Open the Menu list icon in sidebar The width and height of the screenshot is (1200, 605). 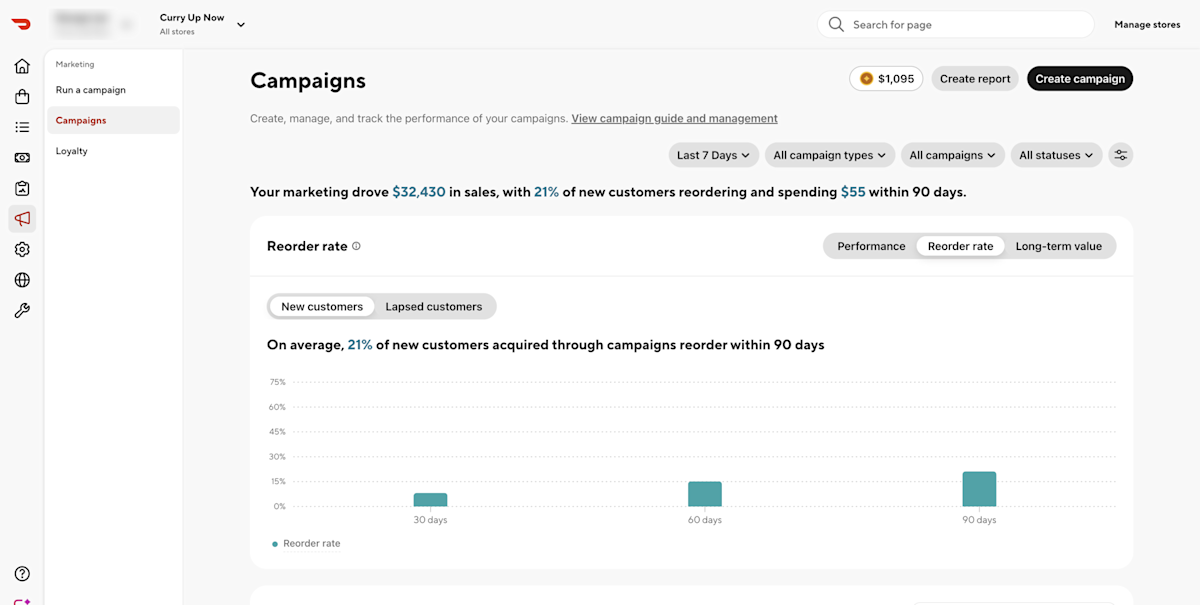pos(22,127)
